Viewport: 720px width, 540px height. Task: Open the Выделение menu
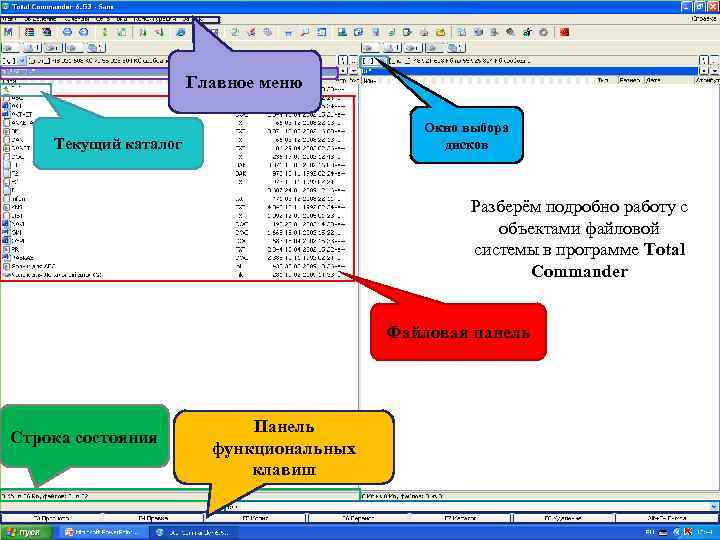[39, 20]
